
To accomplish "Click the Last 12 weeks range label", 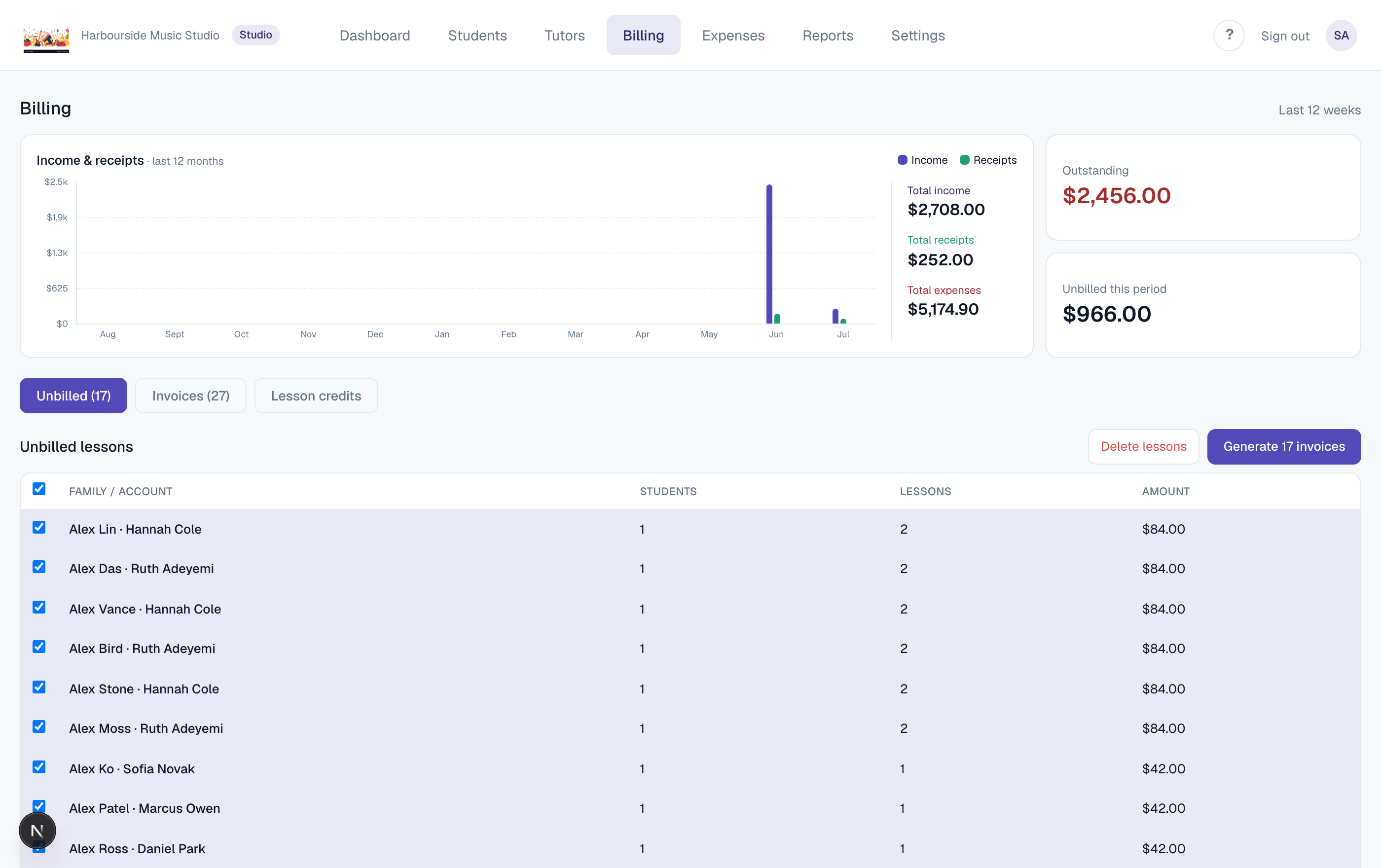I will tap(1319, 110).
